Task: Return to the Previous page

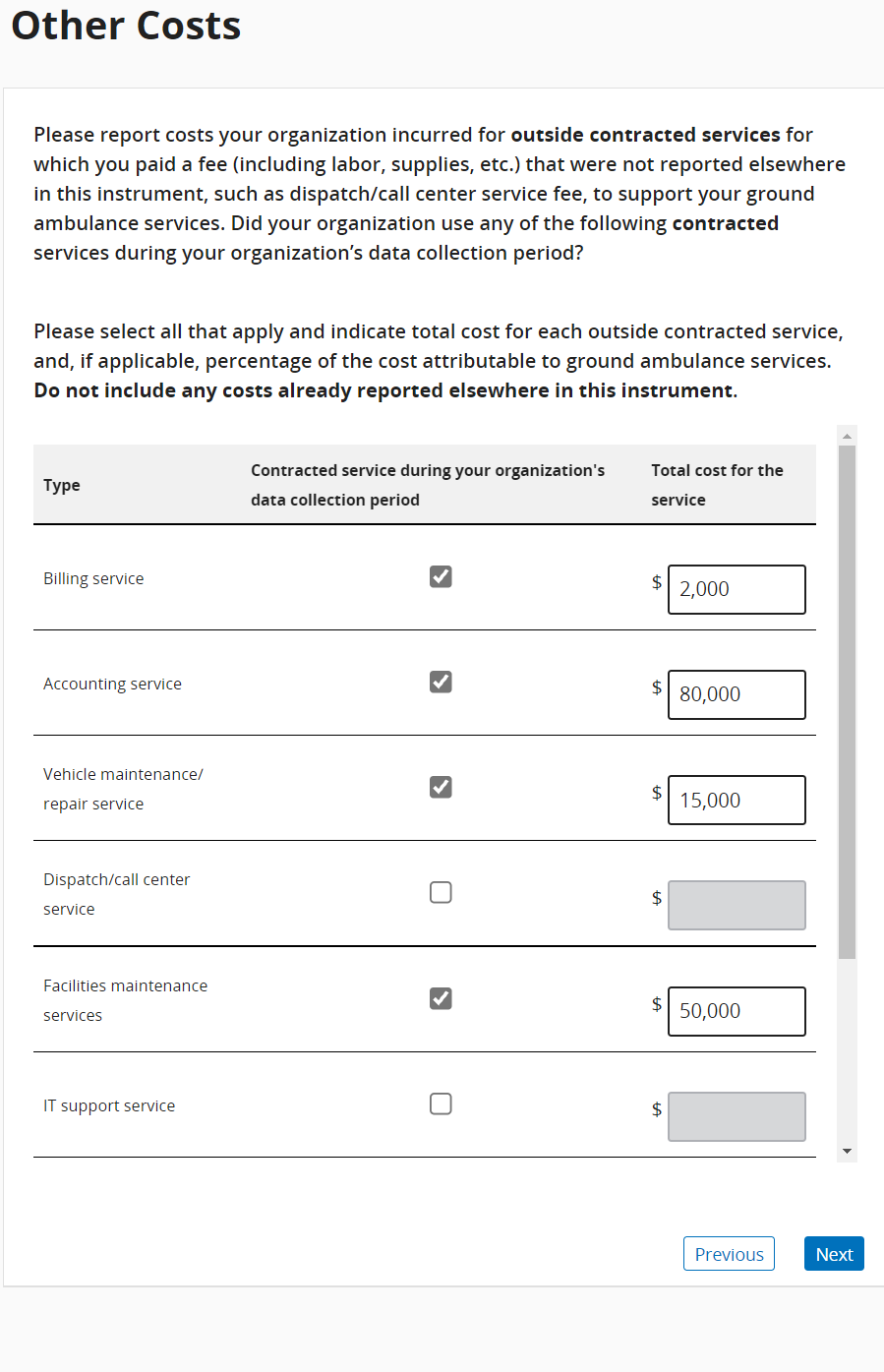Action: [729, 1254]
